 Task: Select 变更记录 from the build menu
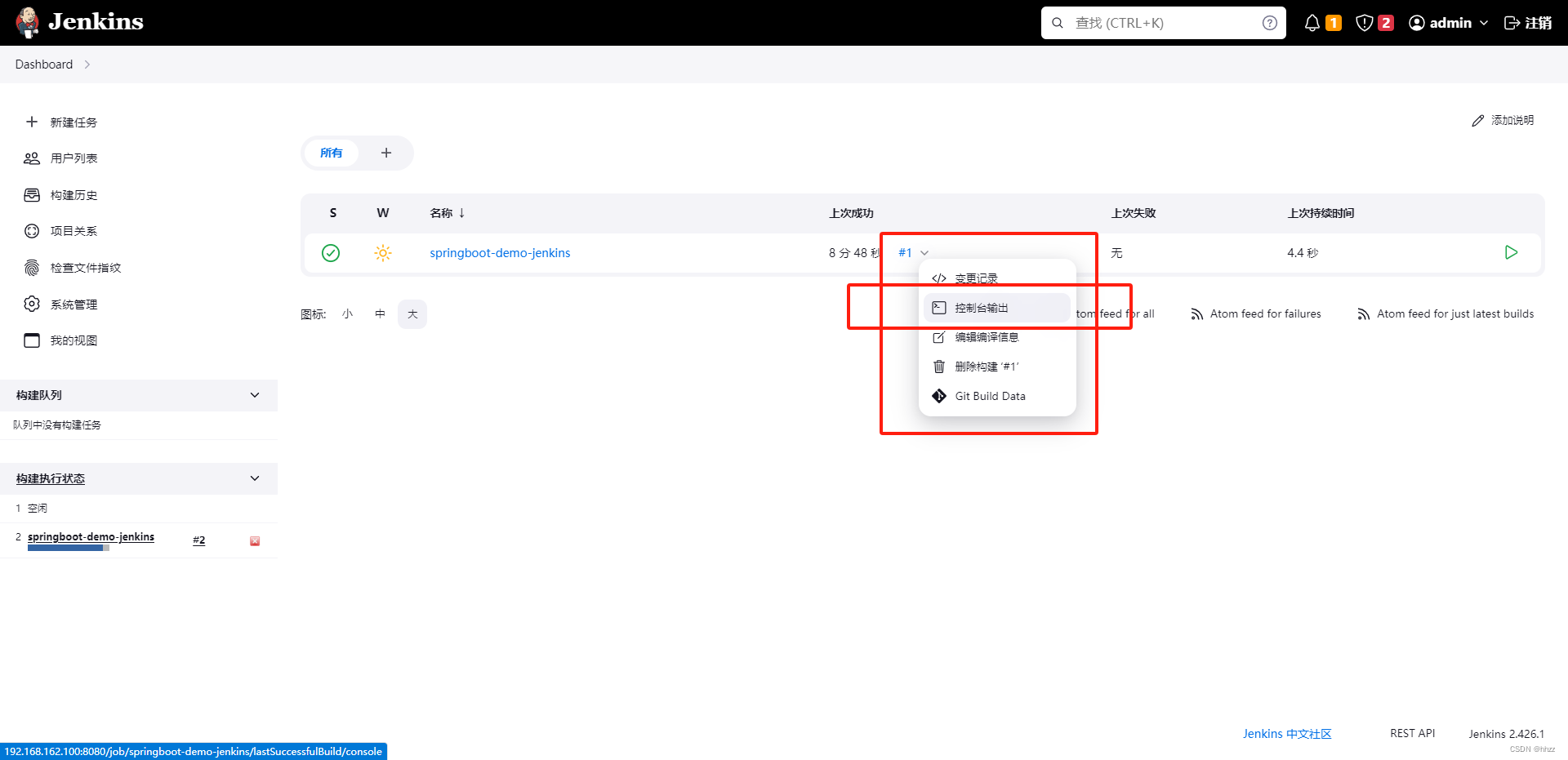click(996, 278)
